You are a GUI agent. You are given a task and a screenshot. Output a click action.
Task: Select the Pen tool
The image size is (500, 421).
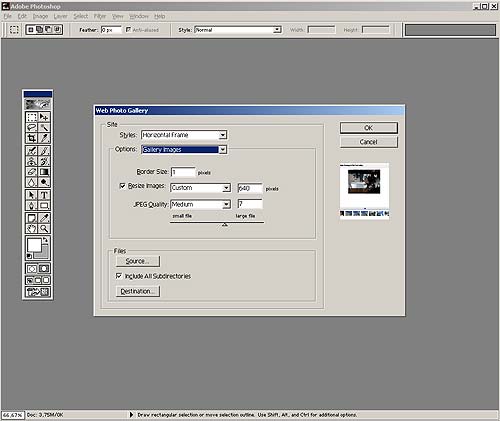point(32,205)
